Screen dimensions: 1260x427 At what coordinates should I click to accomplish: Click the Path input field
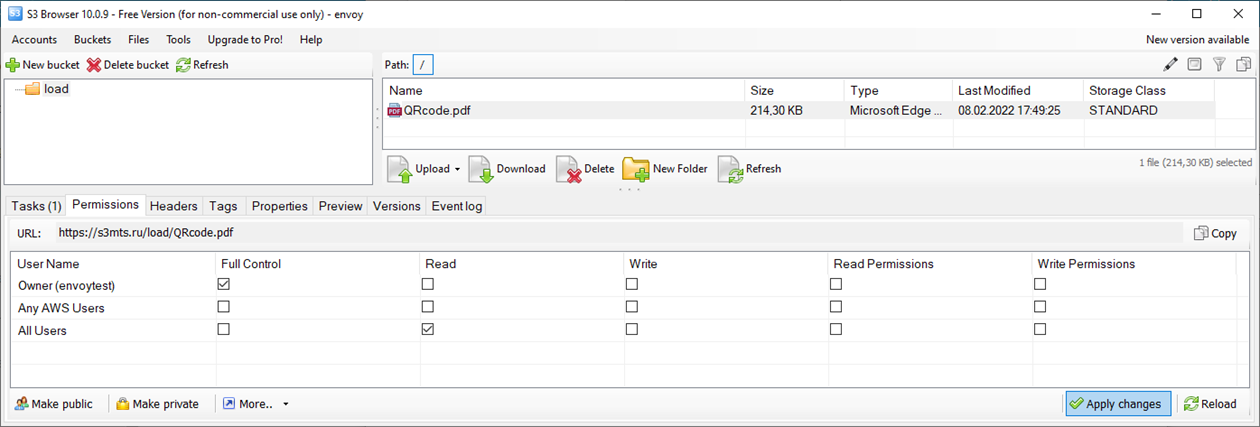pos(423,65)
